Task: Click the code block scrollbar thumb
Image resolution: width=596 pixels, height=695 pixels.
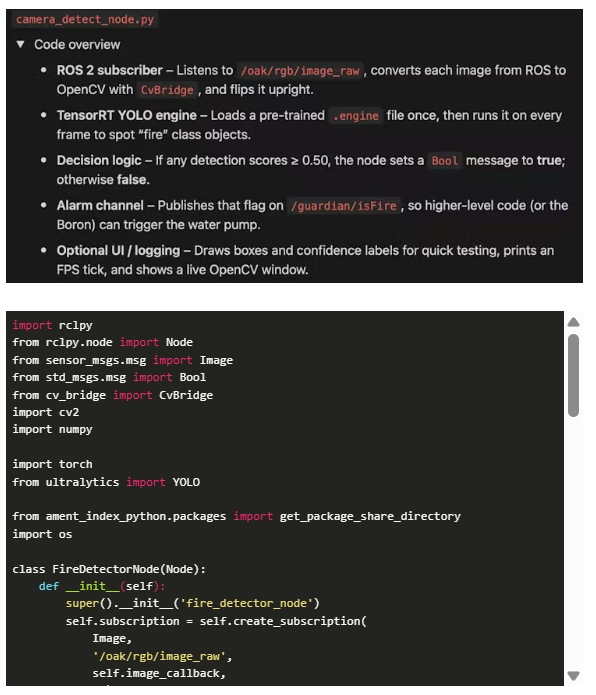Action: pyautogui.click(x=573, y=375)
